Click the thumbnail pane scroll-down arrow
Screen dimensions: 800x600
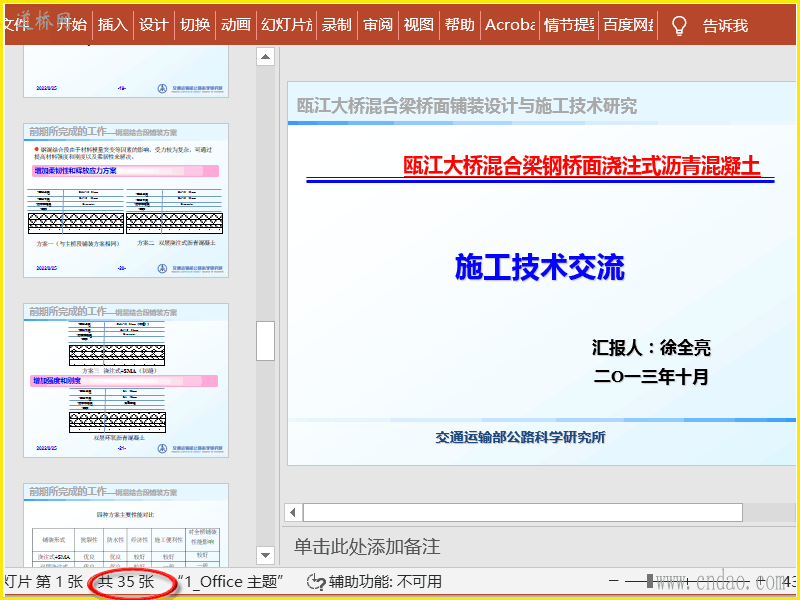point(265,555)
